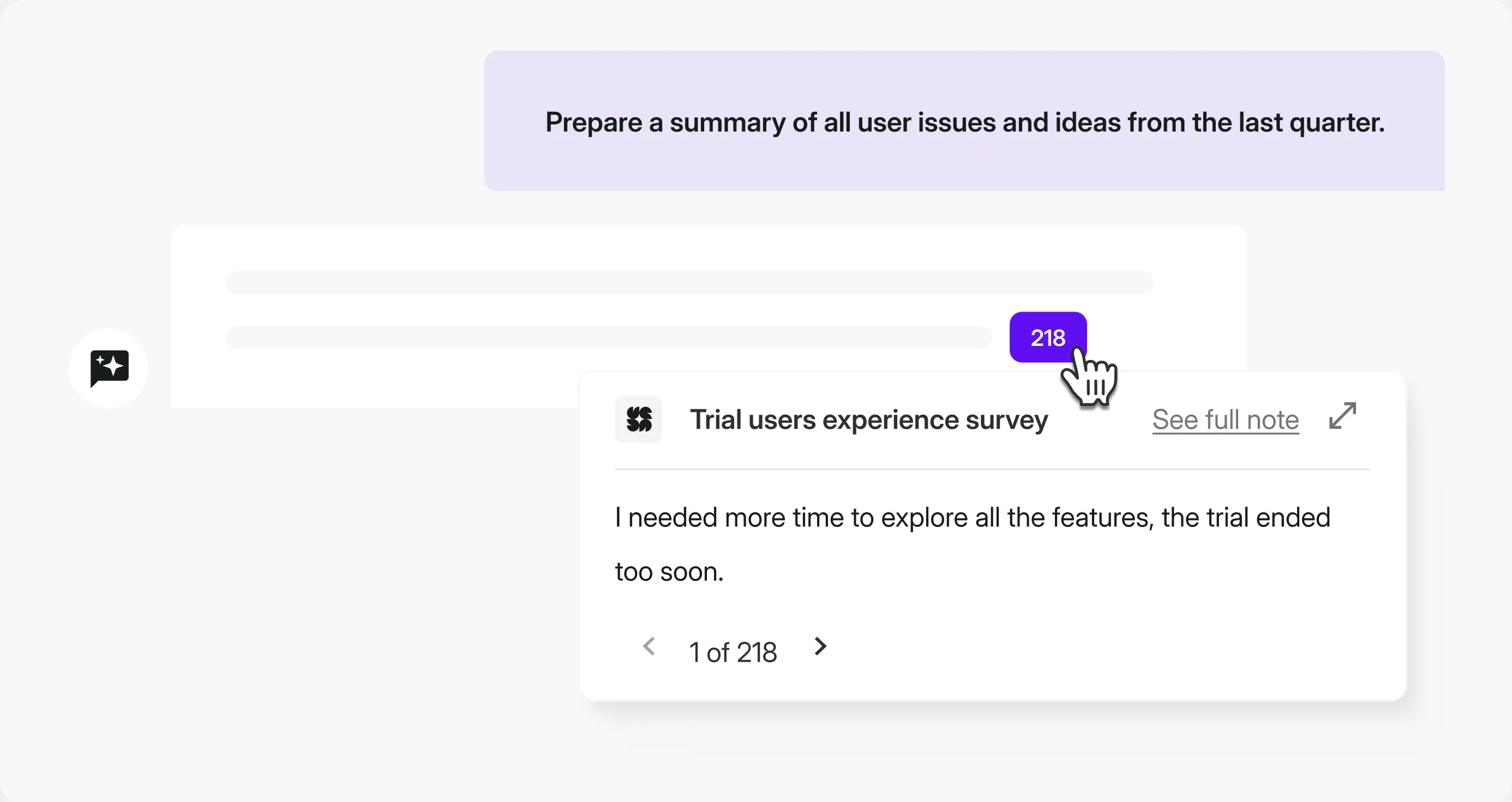Click the pinwheel source logo icon

638,419
